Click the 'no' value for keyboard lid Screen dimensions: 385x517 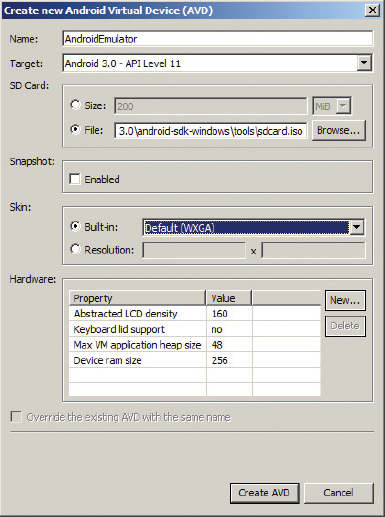tap(229, 329)
